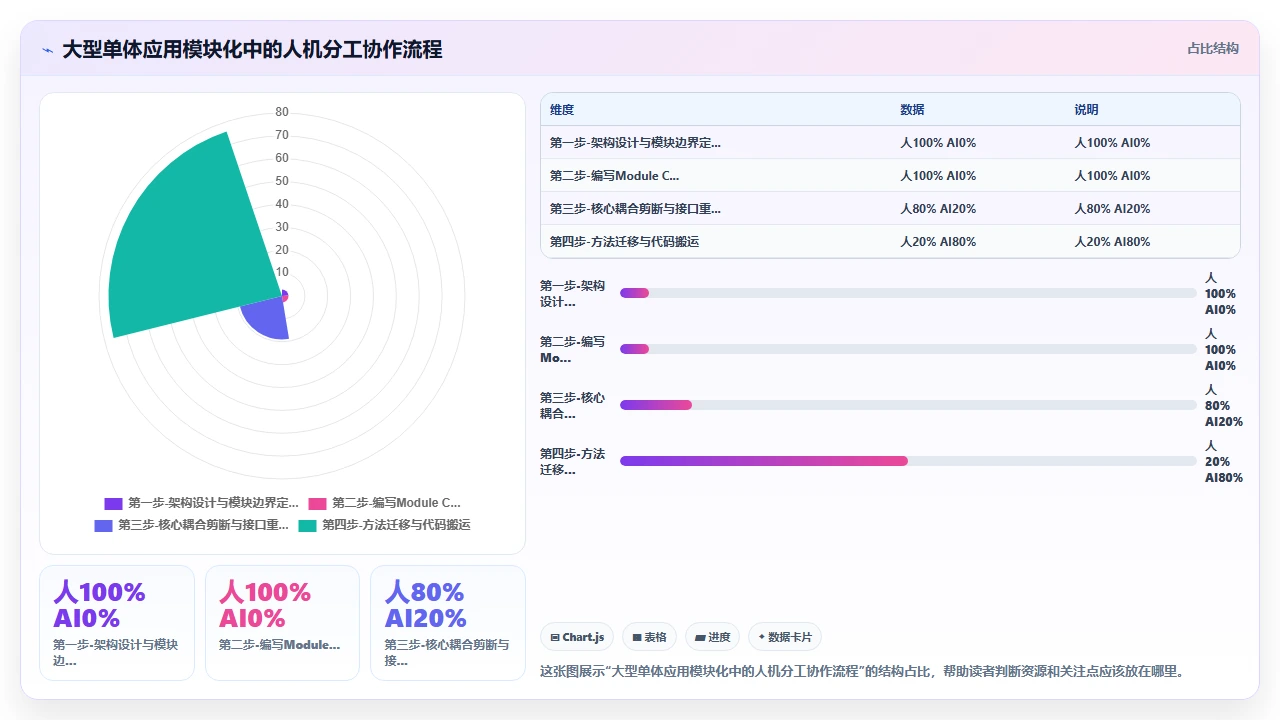Select the Chart.js tag
Screen dimensions: 1280x720
(577, 637)
